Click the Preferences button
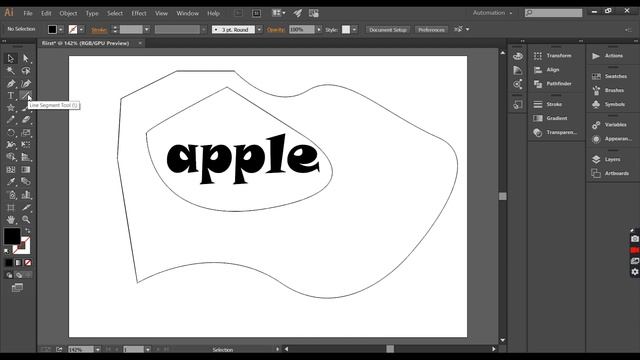 point(431,29)
